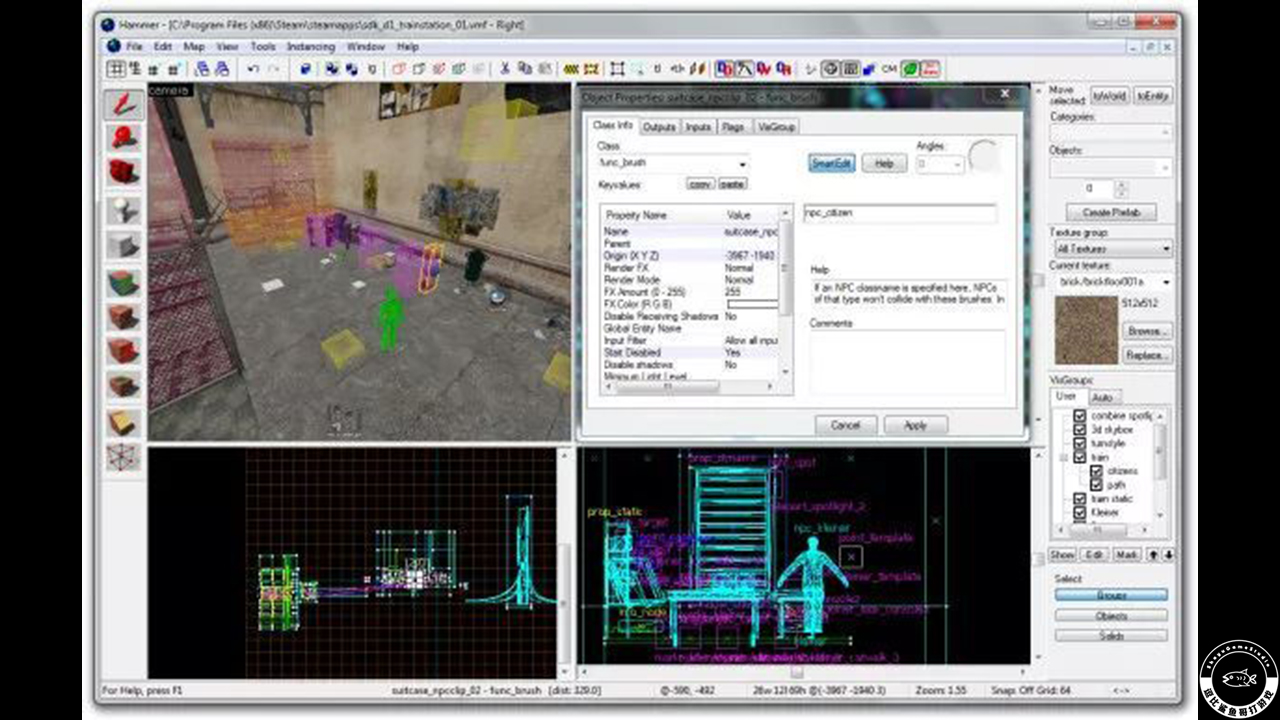This screenshot has width=1280, height=720.
Task: Toggle the Kleiner VisGroup checkbox
Action: pos(1080,512)
